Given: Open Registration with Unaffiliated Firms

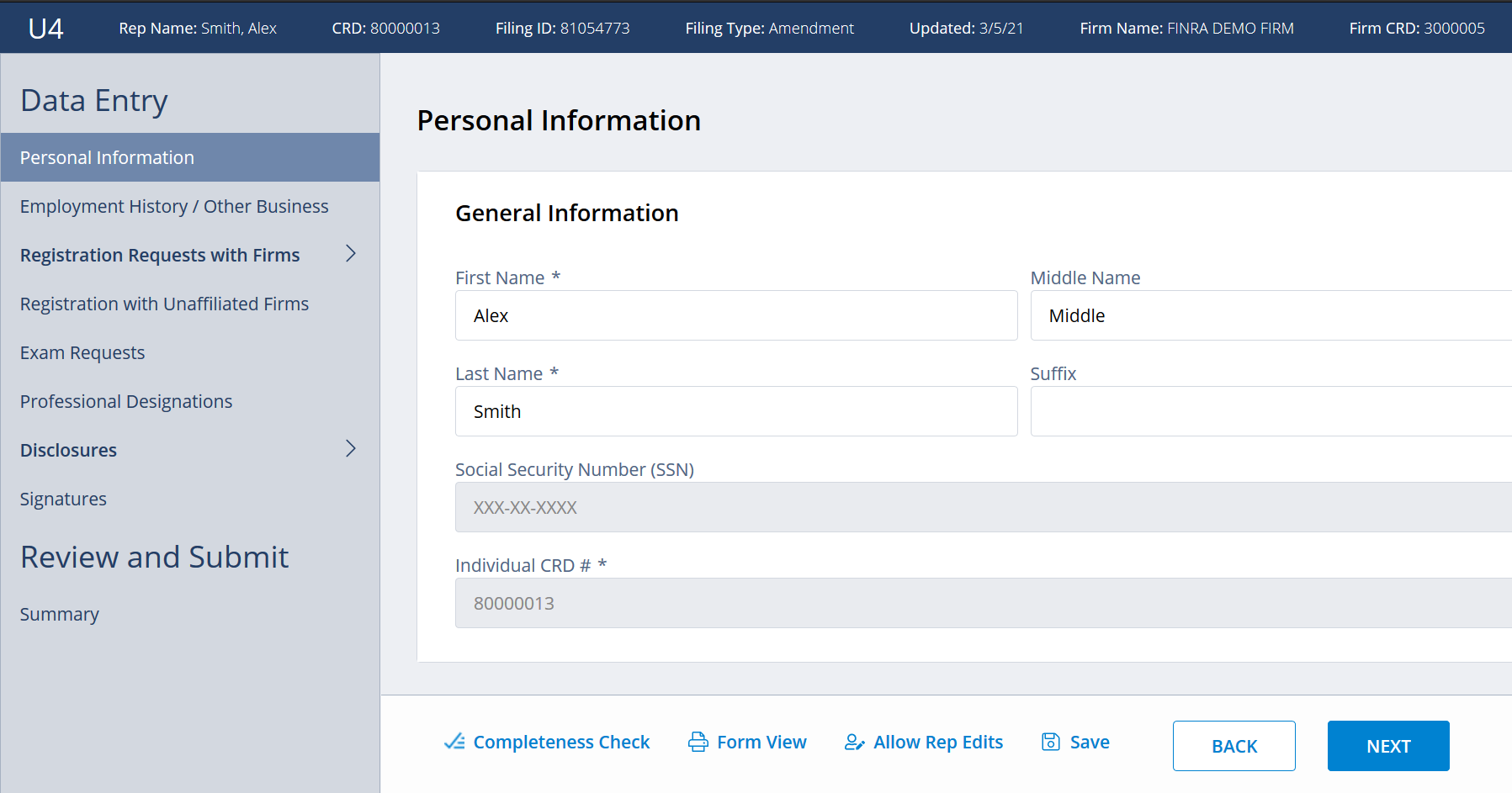Looking at the screenshot, I should pos(164,304).
